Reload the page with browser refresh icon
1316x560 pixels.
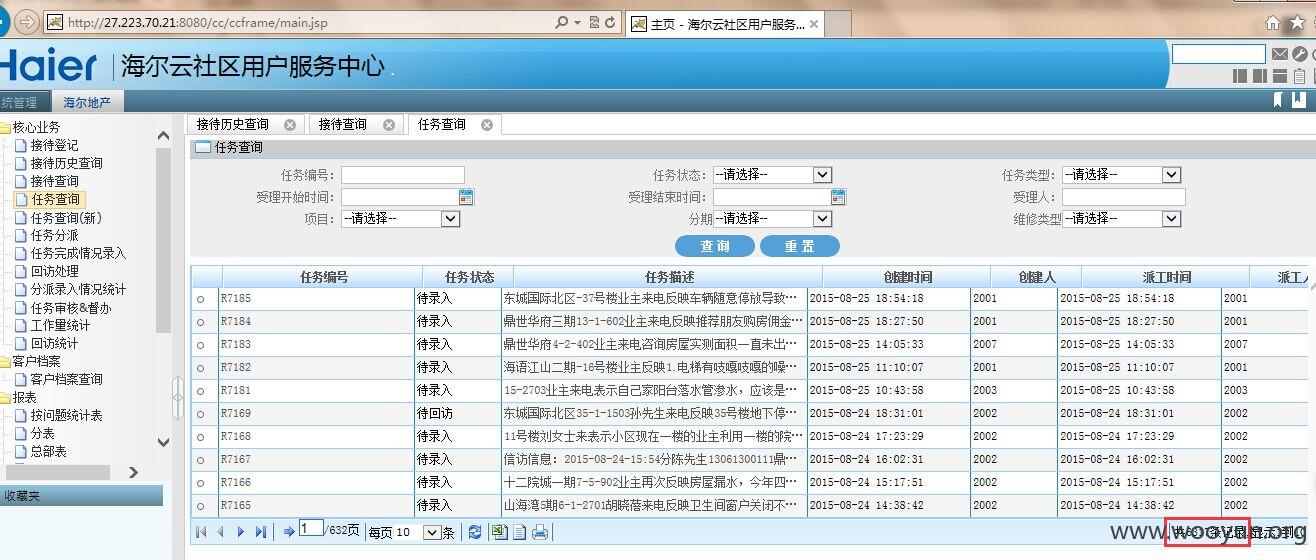tap(611, 21)
